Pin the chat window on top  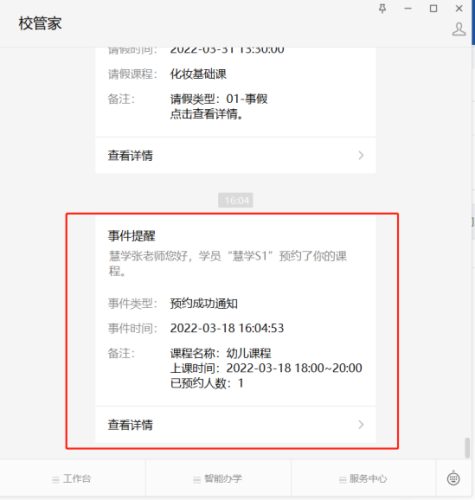(x=382, y=8)
